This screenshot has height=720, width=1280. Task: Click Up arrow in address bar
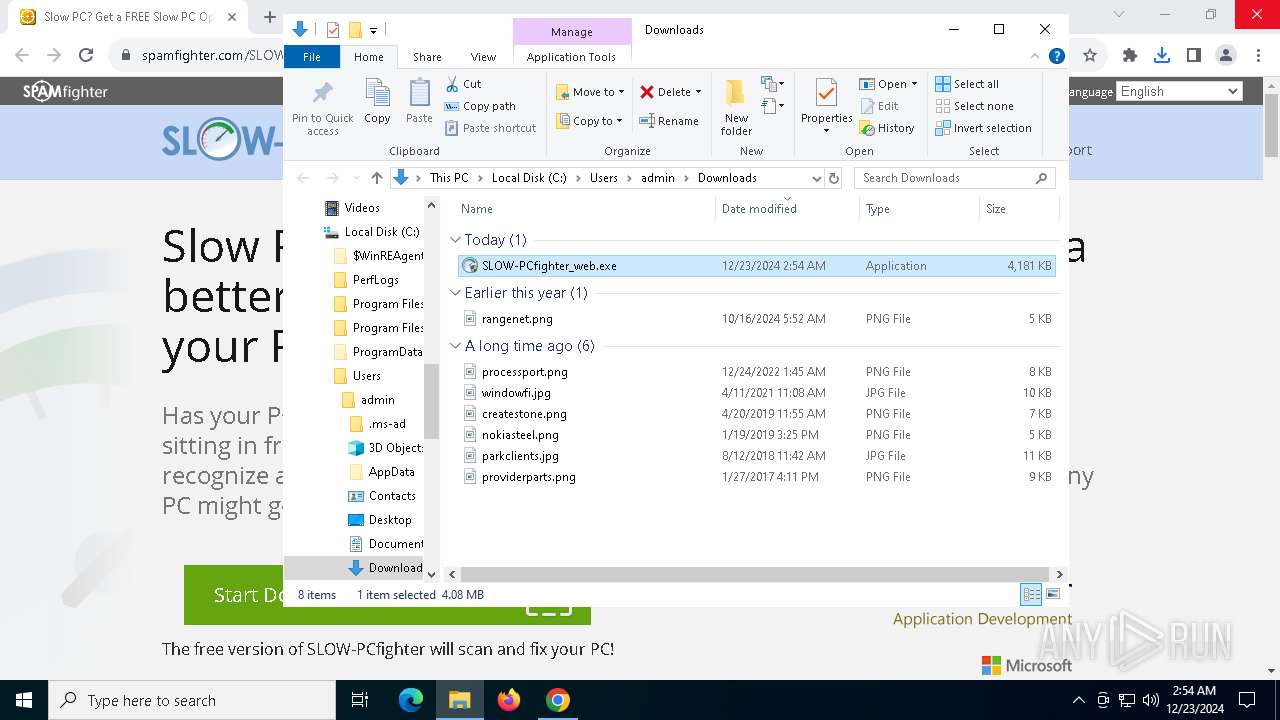pos(376,178)
